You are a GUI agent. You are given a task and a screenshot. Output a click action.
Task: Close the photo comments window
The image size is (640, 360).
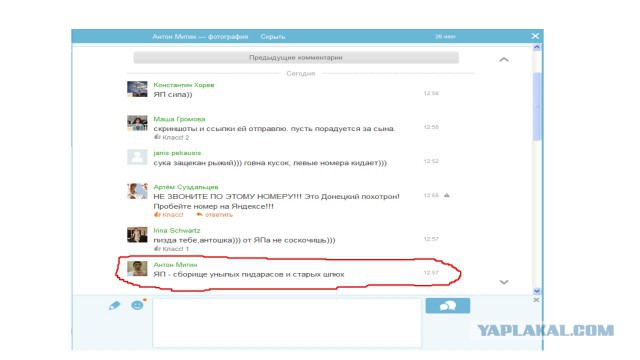click(535, 36)
